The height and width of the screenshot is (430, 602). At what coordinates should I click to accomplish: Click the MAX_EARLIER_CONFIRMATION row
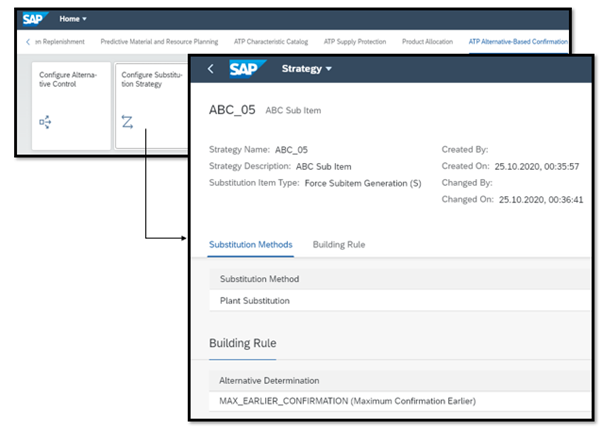pos(347,401)
